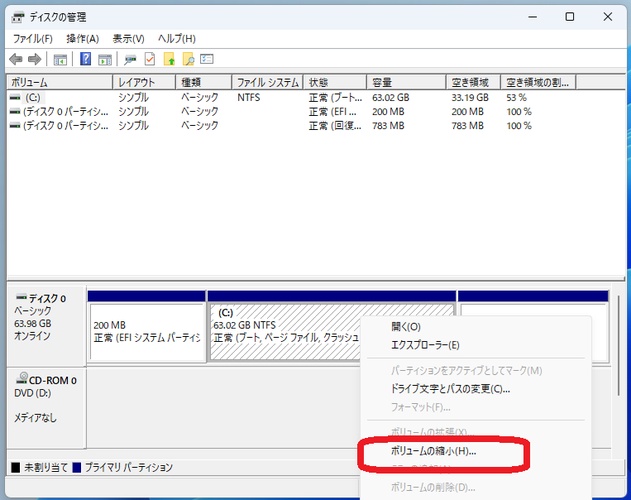The width and height of the screenshot is (631, 500).
Task: Open the ヘルプ(H) menu
Action: tap(177, 39)
